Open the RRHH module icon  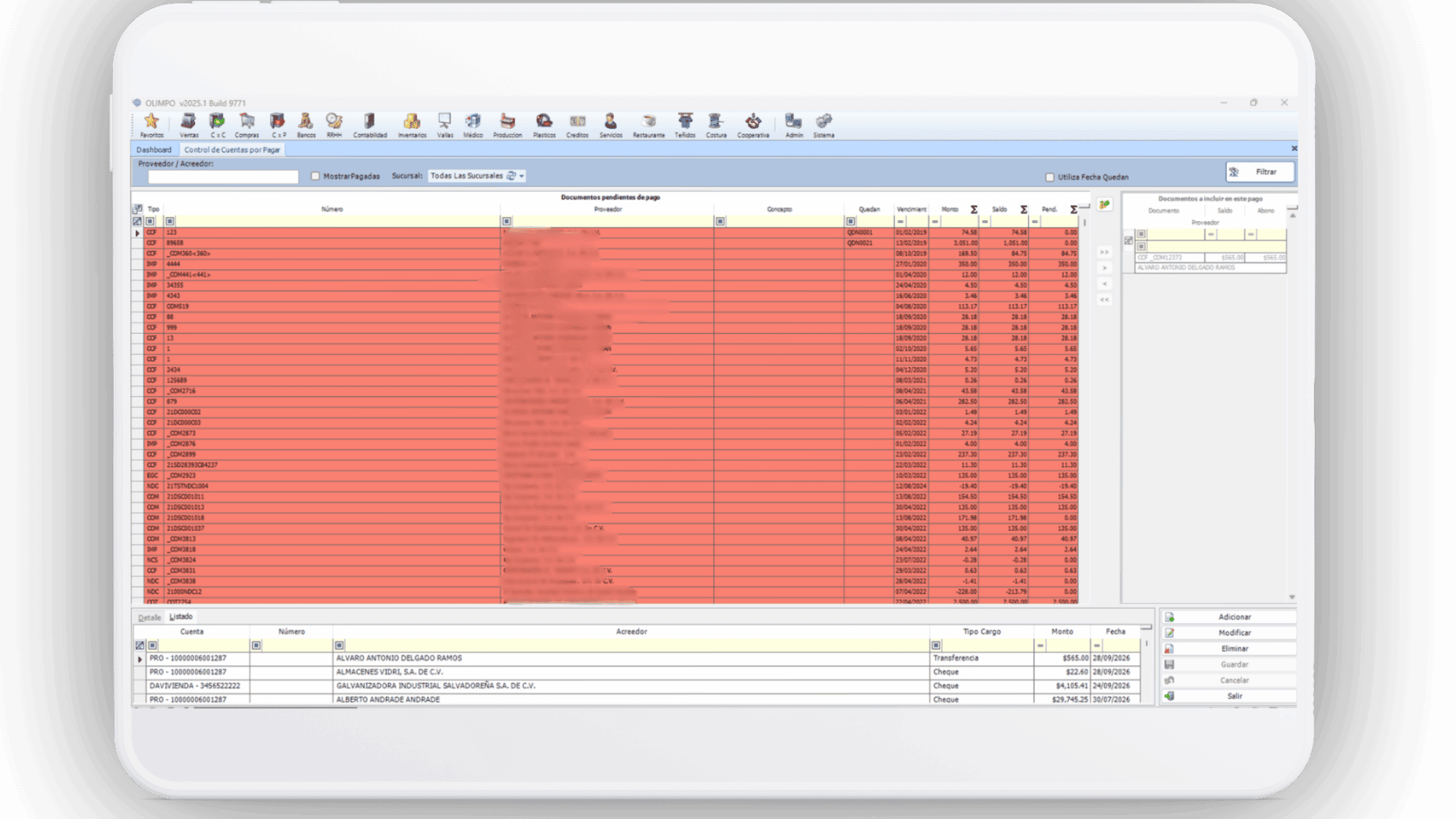[334, 124]
